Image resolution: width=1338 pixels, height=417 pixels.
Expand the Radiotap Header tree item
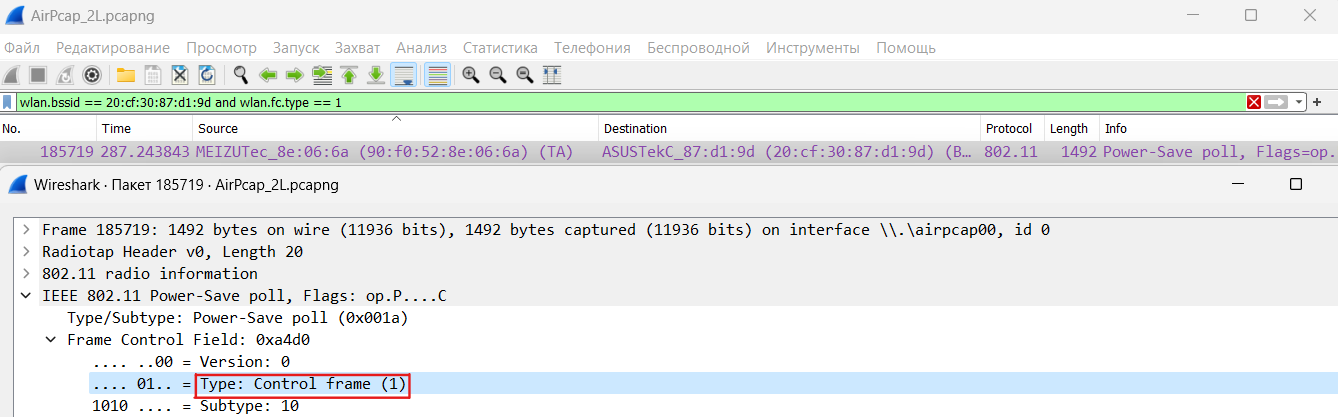pyautogui.click(x=27, y=251)
